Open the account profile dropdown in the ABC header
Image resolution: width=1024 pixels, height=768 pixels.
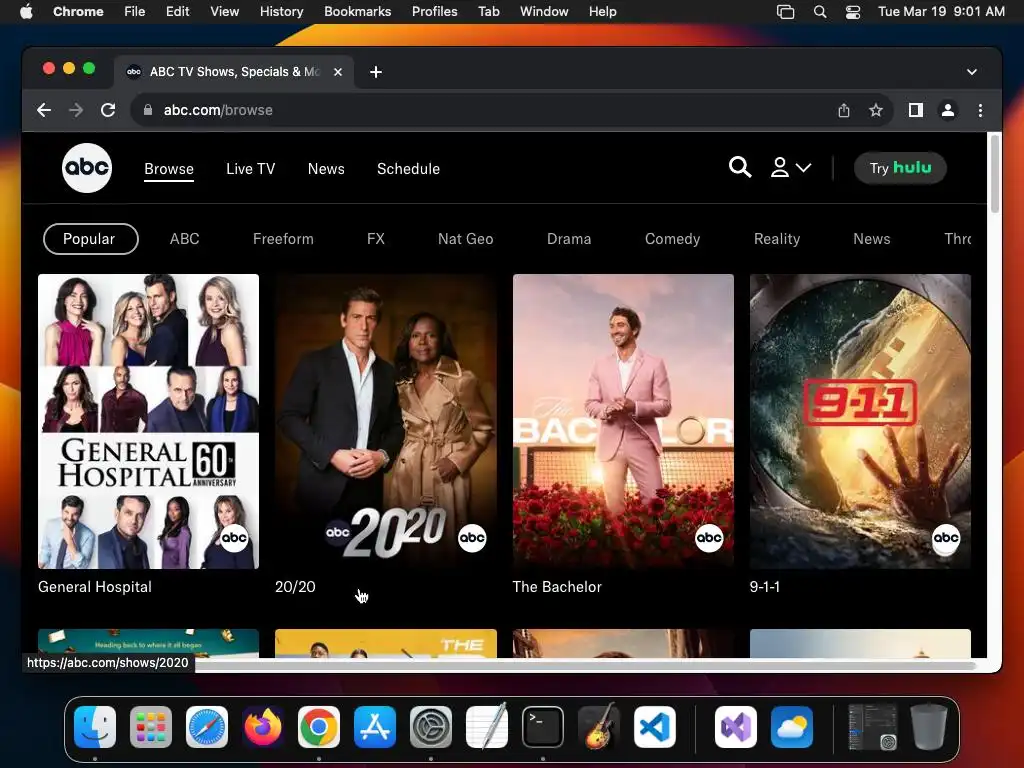(x=790, y=167)
